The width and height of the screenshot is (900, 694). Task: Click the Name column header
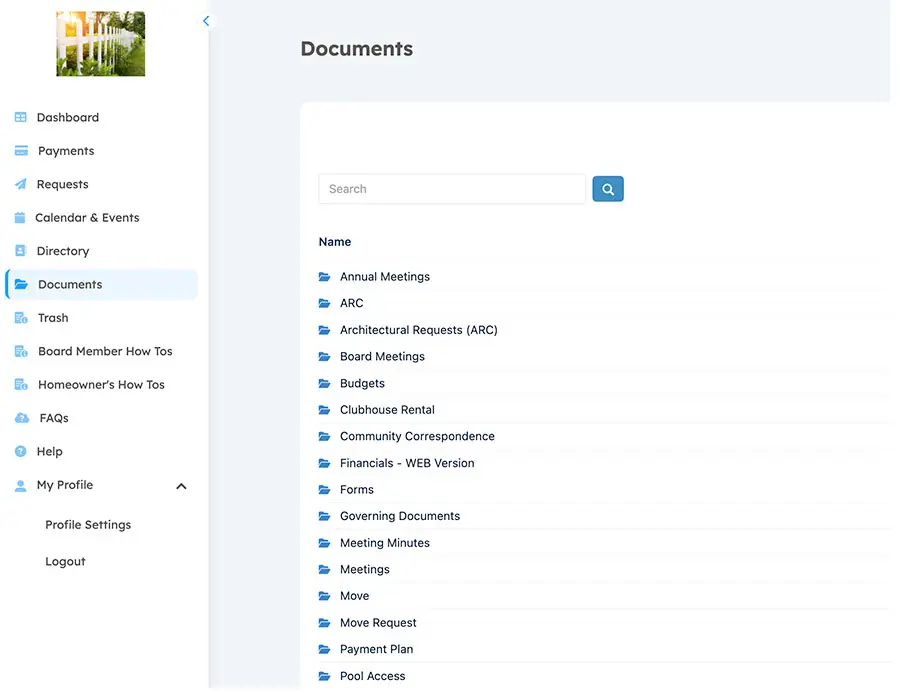tap(335, 242)
